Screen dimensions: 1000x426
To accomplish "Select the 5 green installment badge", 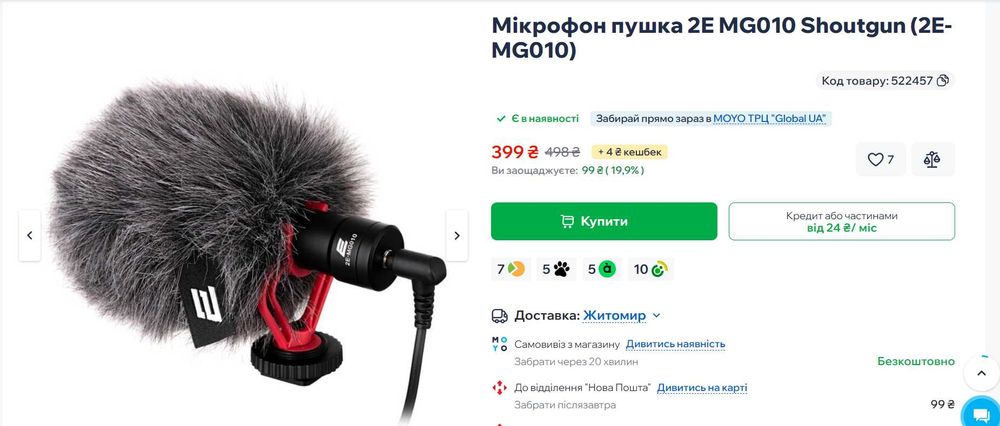I will coord(601,270).
